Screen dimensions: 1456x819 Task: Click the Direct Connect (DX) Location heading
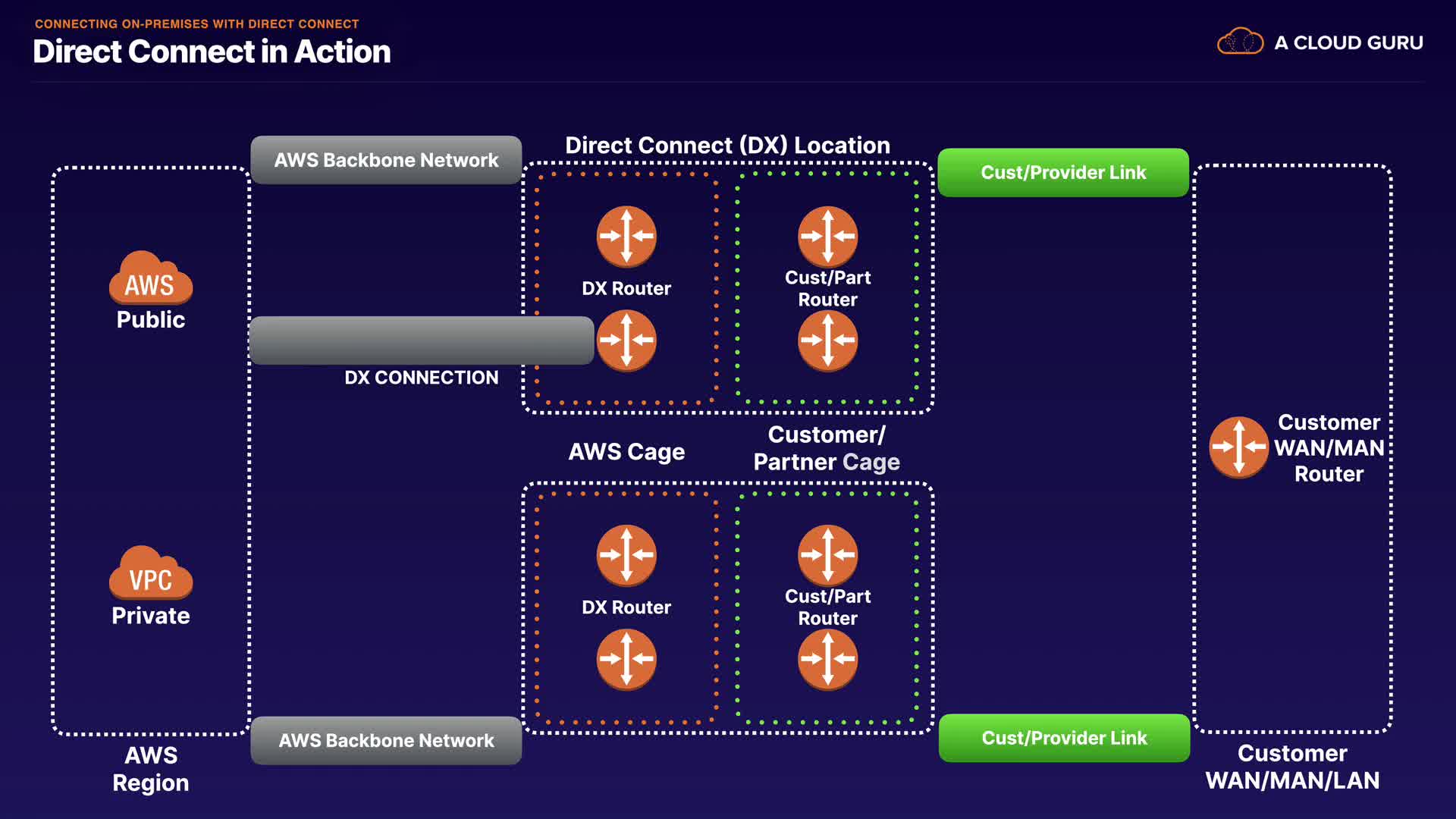tap(727, 145)
